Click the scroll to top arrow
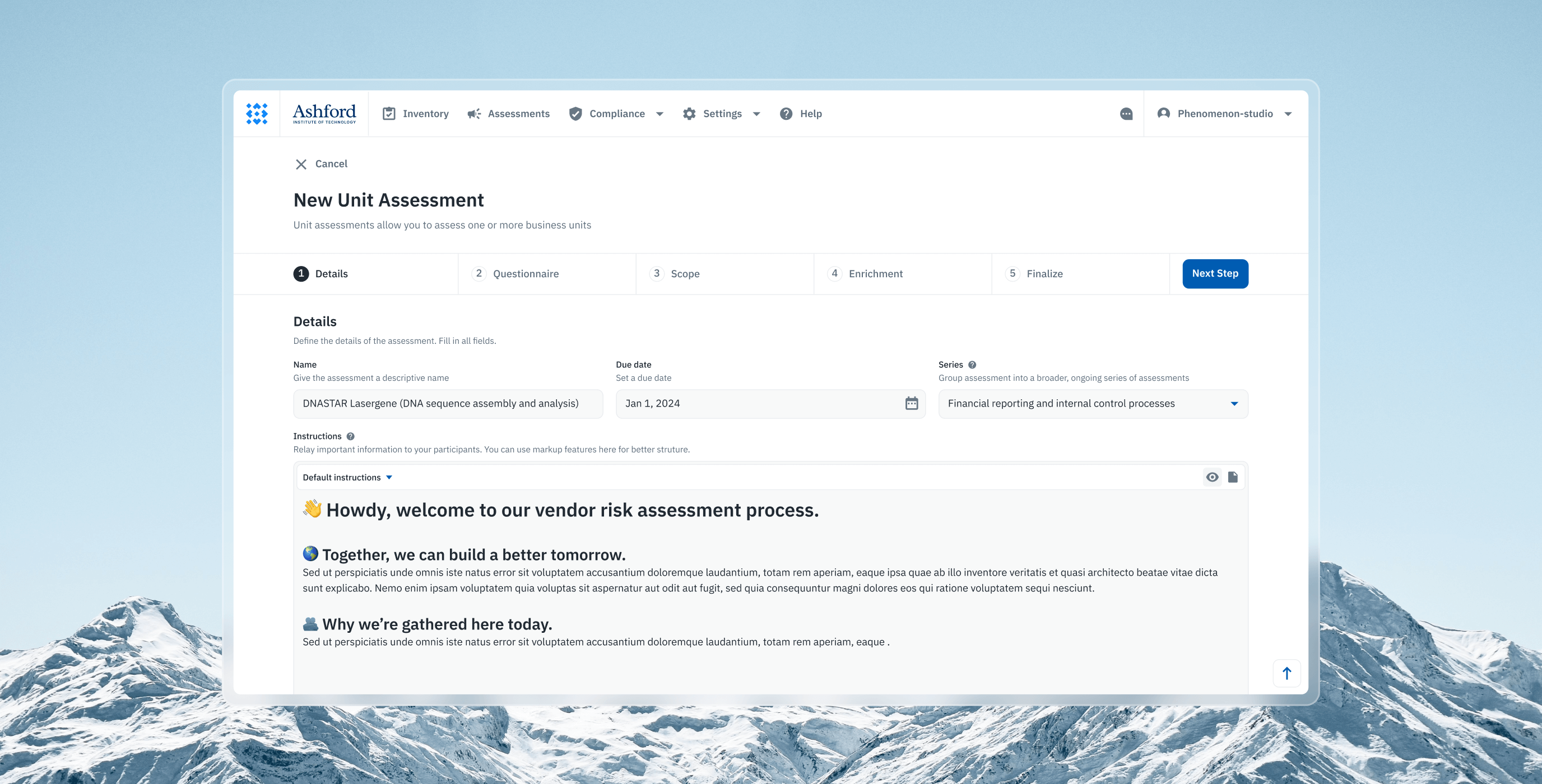Viewport: 1542px width, 784px height. click(1286, 673)
